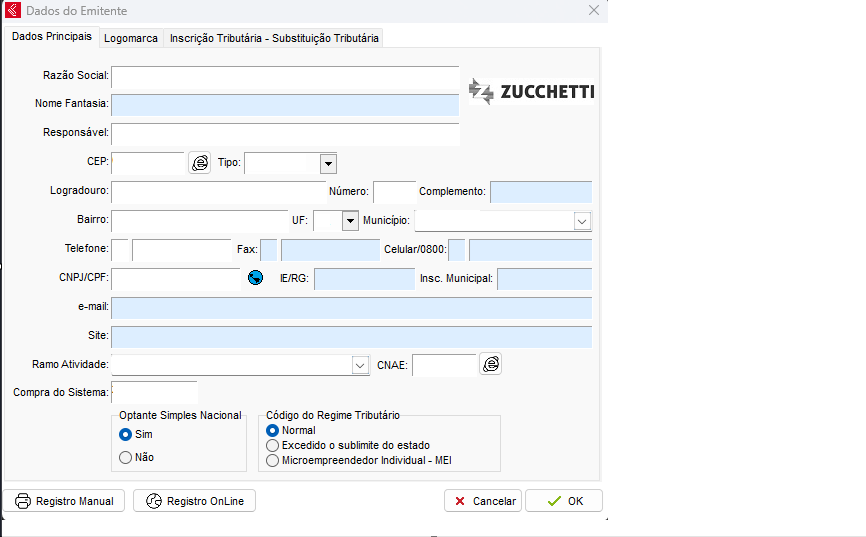
Task: Click the CNAE internet search icon
Action: (x=490, y=365)
